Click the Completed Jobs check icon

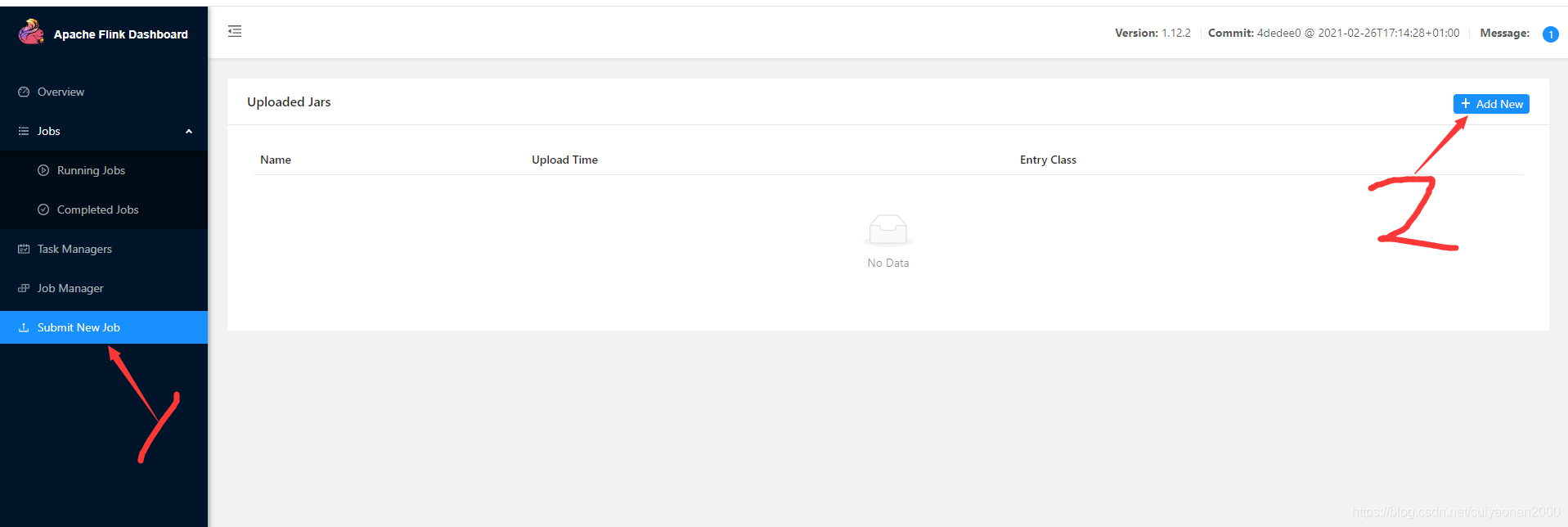(43, 209)
